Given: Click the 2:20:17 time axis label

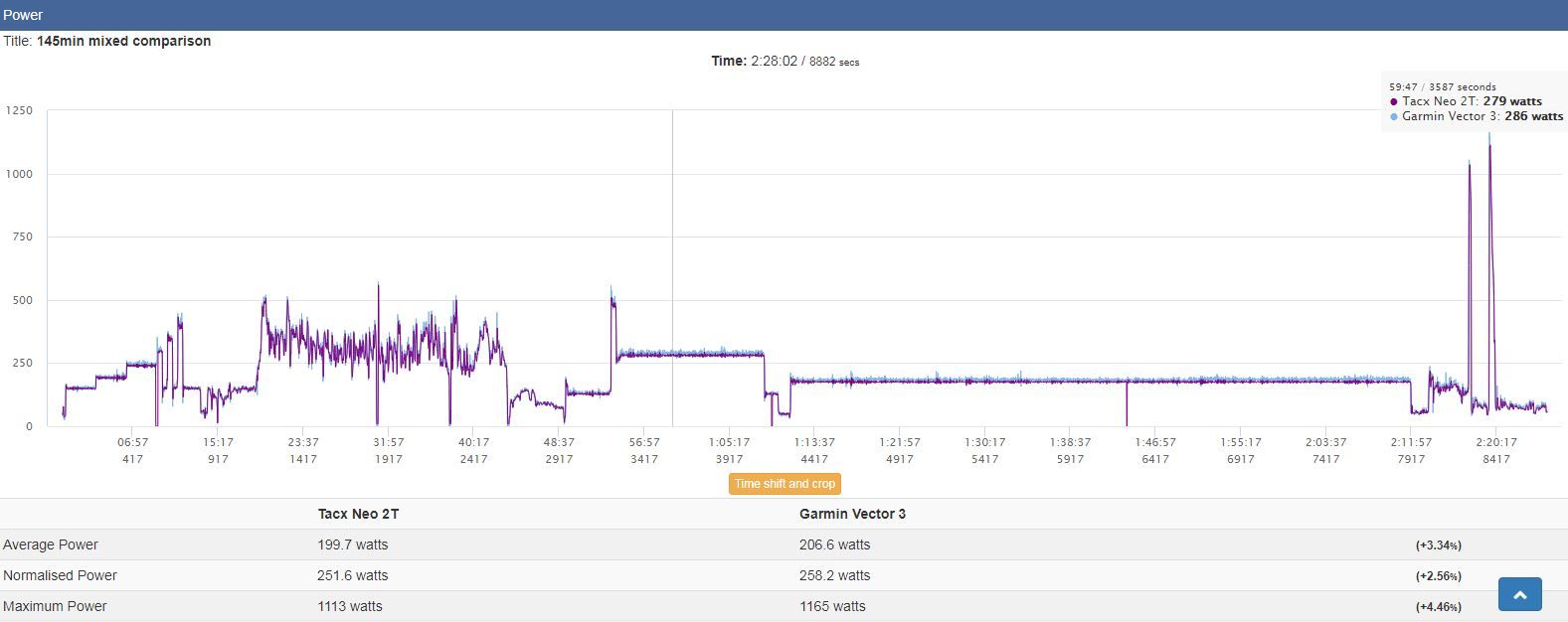Looking at the screenshot, I should pos(1495,442).
